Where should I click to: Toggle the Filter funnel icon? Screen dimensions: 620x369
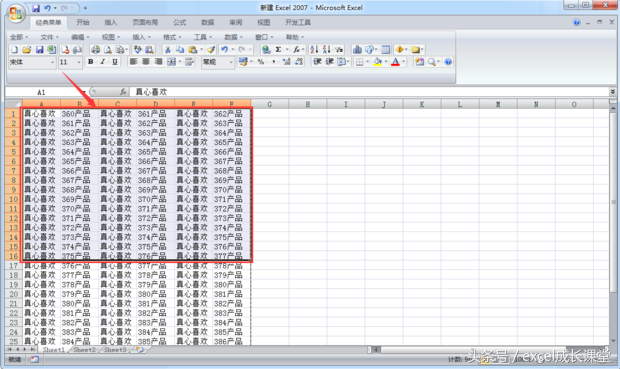tap(339, 49)
